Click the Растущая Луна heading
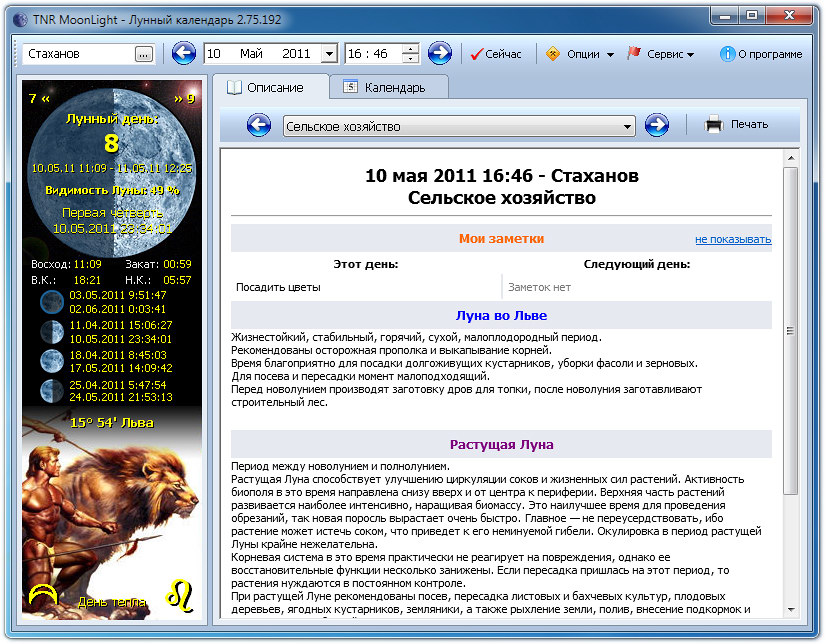Viewport: 826px width, 644px height. pos(501,444)
